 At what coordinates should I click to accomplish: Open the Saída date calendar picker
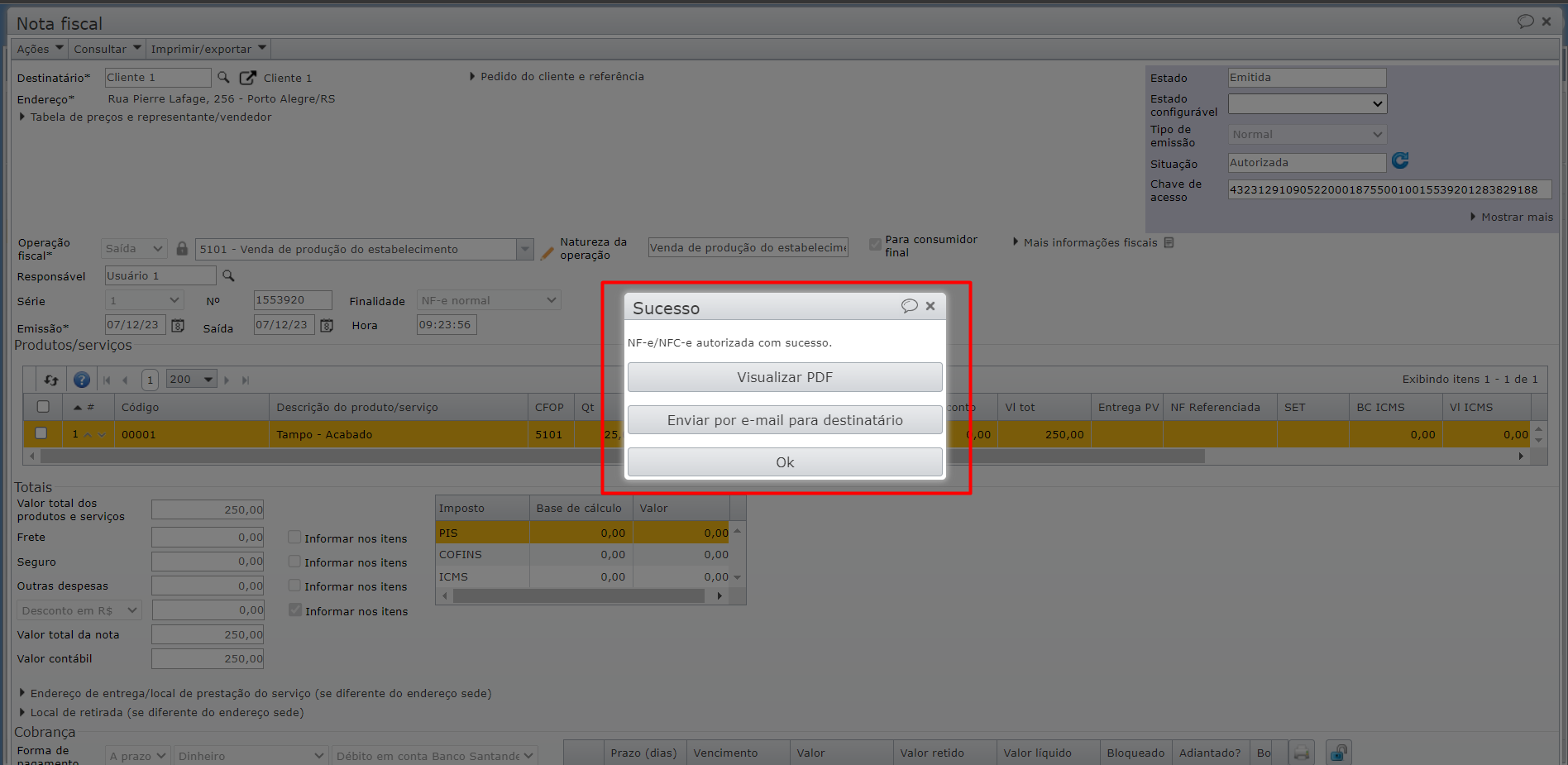point(327,325)
